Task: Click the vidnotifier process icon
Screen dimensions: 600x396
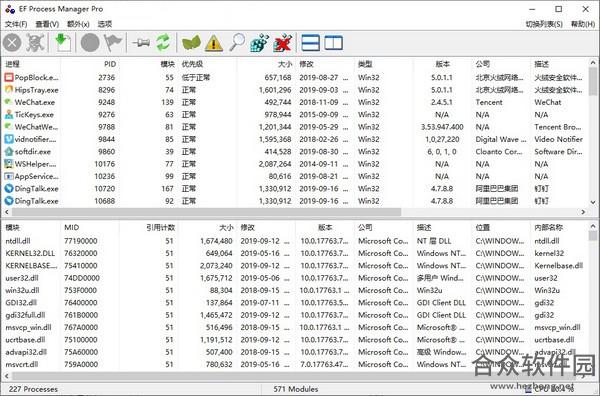Action: 9,139
